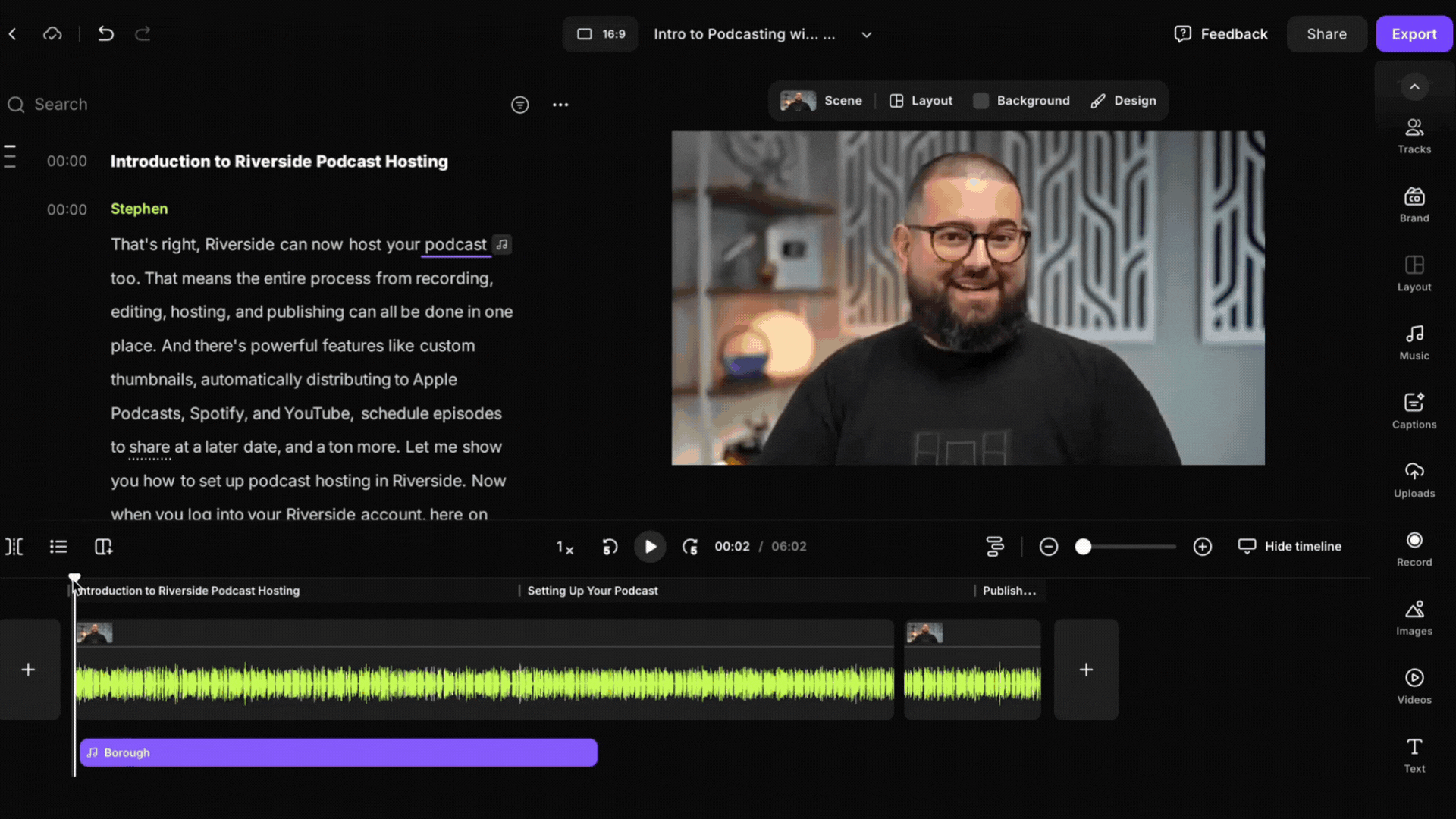
Task: Click the speaker name Stephen
Action: coord(139,209)
